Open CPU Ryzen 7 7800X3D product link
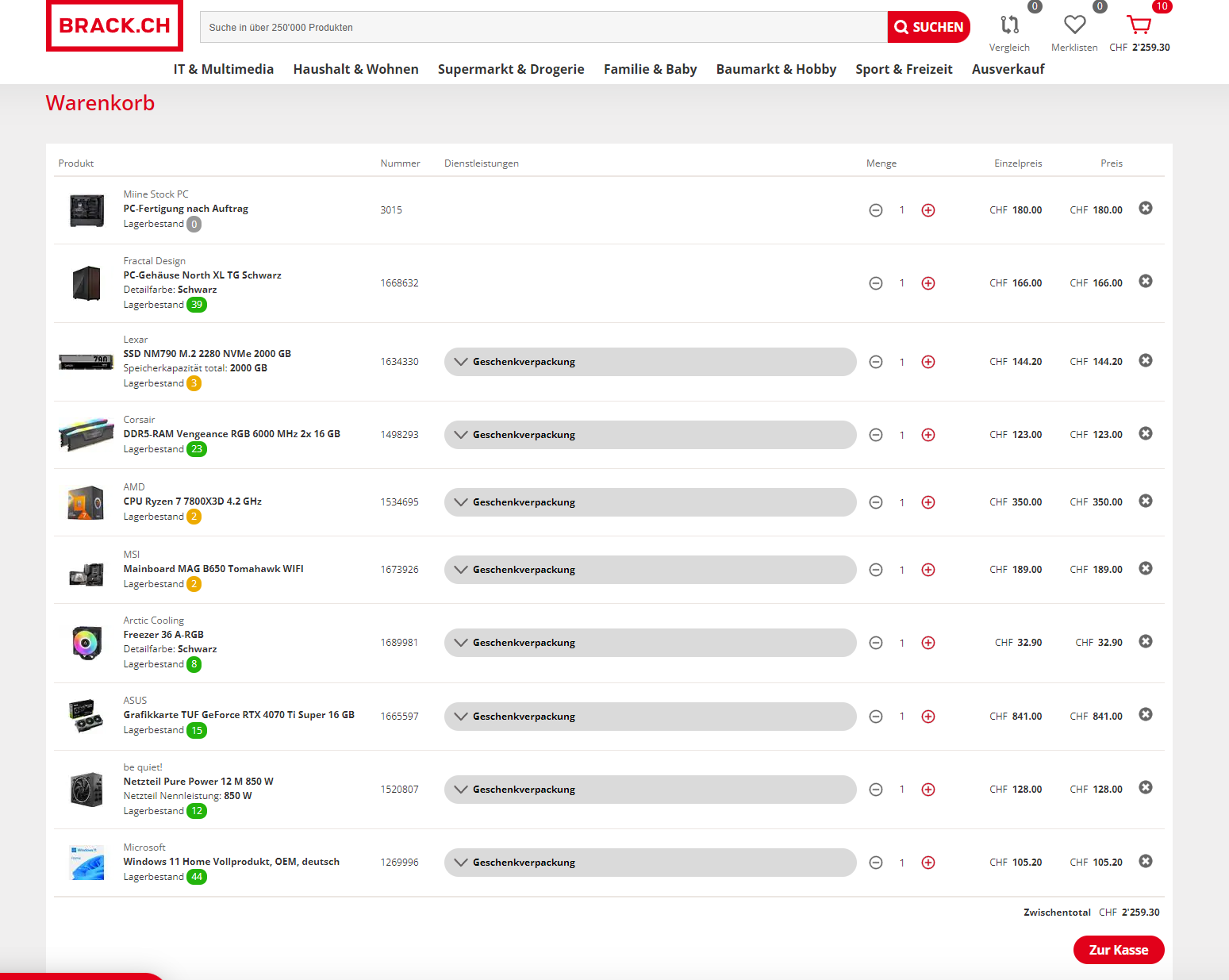The height and width of the screenshot is (980, 1229). (192, 502)
